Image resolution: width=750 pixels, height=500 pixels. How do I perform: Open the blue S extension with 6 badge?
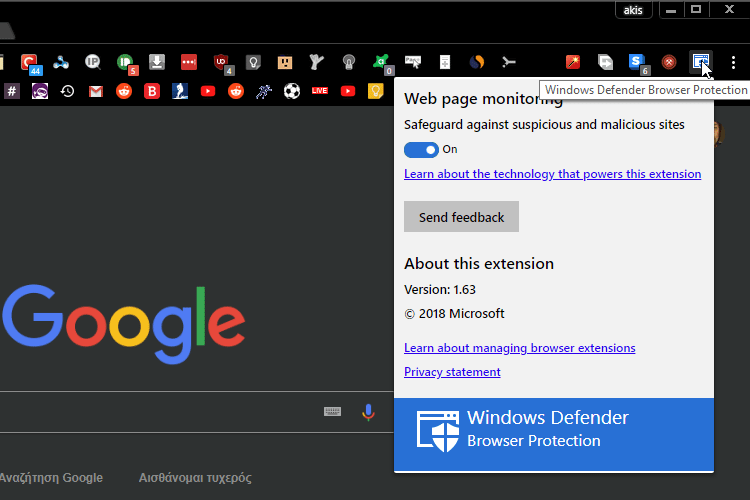pos(639,63)
